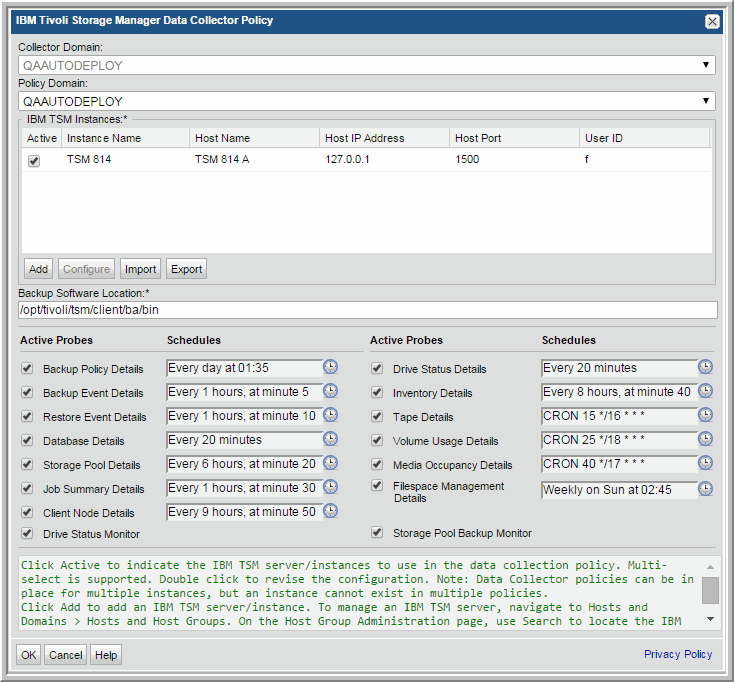Click clock icon next to Client Node Details

point(331,512)
